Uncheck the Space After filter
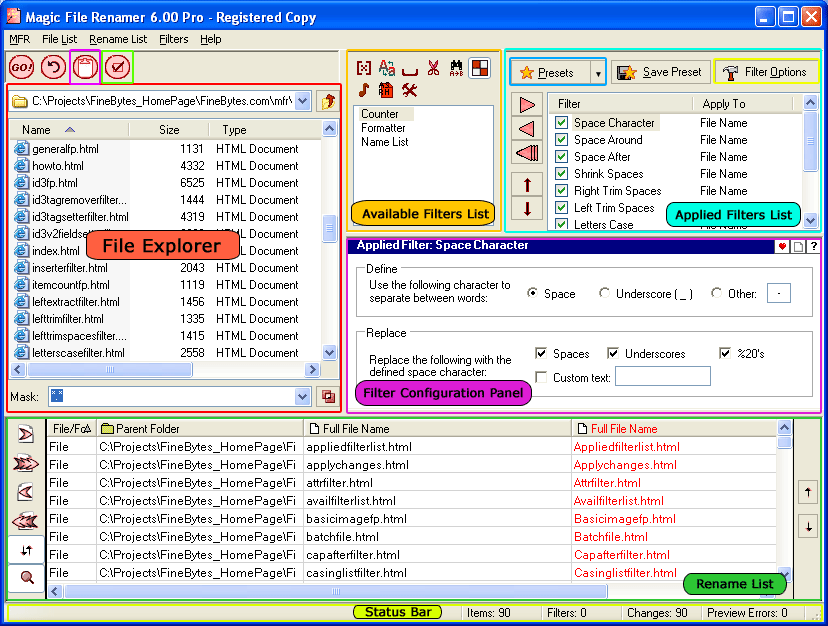Viewport: 828px width, 626px height. pyautogui.click(x=561, y=156)
